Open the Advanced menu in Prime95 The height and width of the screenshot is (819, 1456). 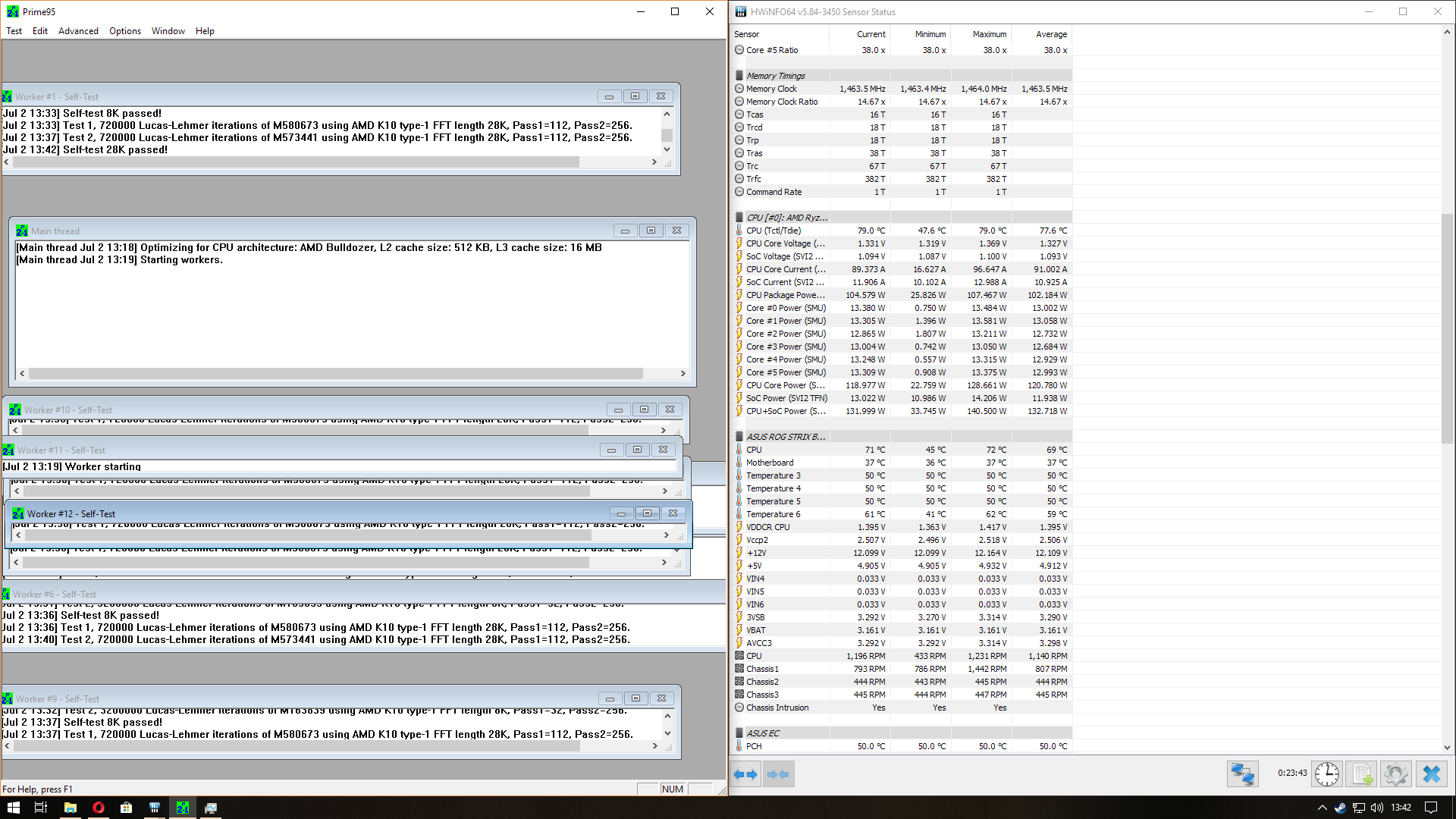pyautogui.click(x=78, y=31)
